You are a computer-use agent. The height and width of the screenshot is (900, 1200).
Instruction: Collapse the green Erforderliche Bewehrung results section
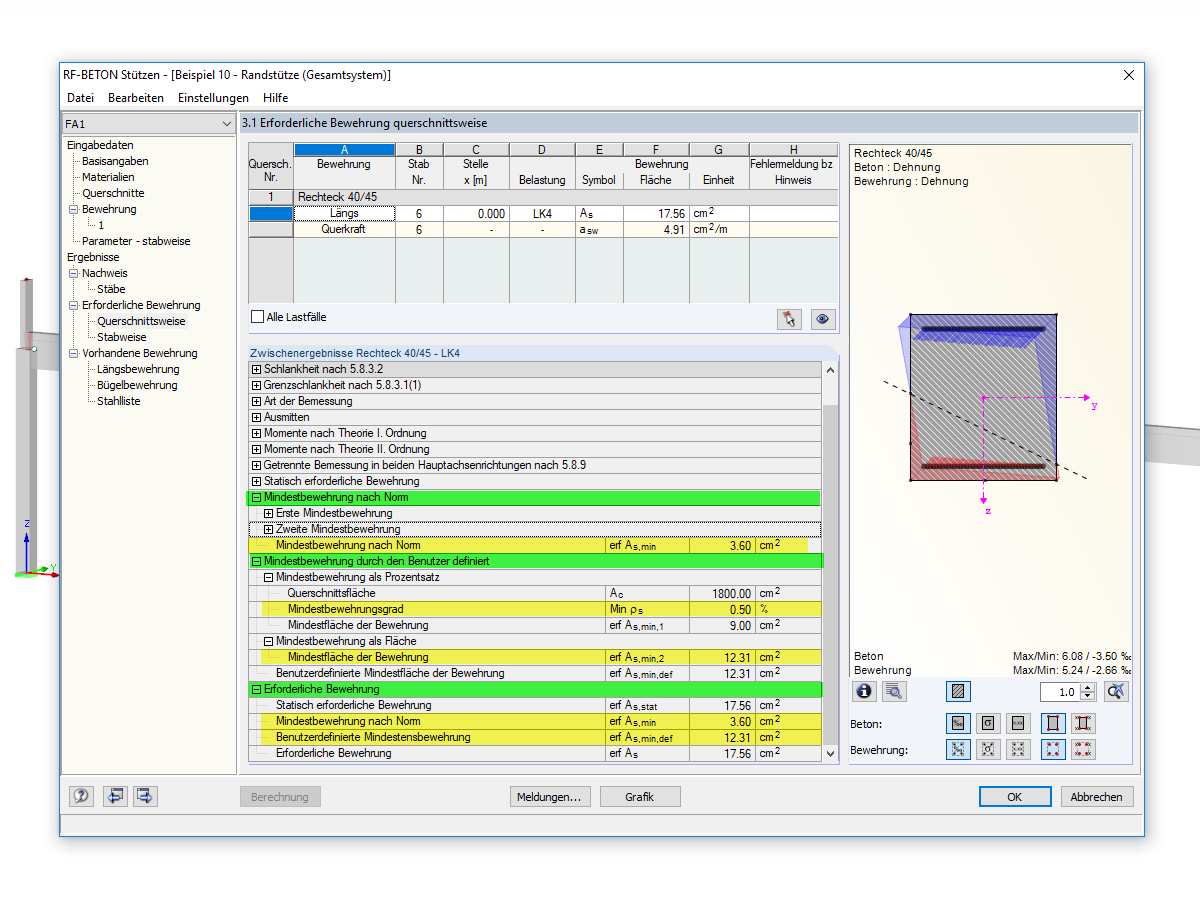pos(256,689)
